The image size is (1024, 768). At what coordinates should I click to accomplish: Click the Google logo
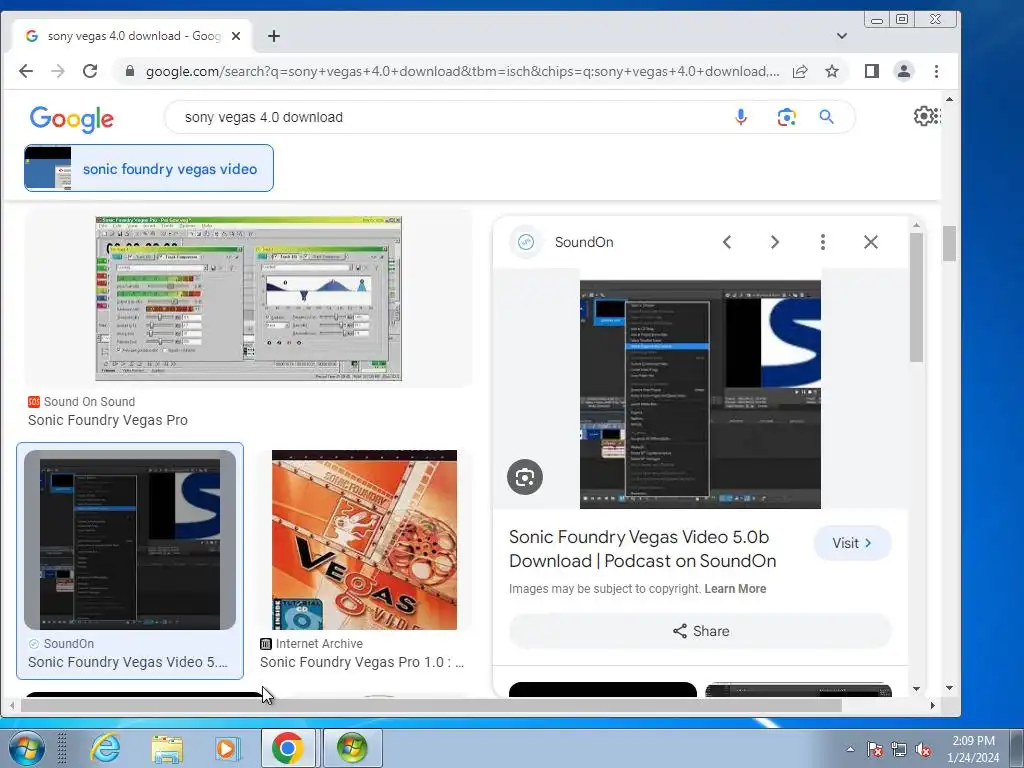click(72, 118)
